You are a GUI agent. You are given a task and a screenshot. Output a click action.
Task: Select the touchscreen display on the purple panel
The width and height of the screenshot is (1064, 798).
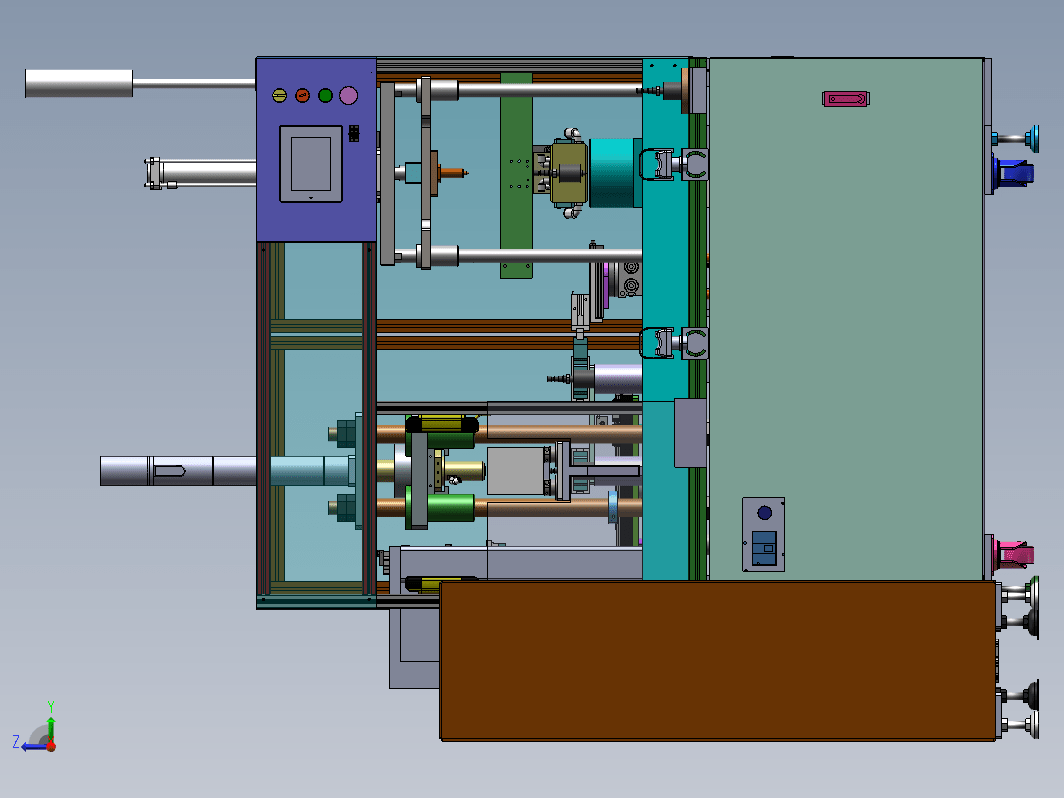click(x=311, y=164)
